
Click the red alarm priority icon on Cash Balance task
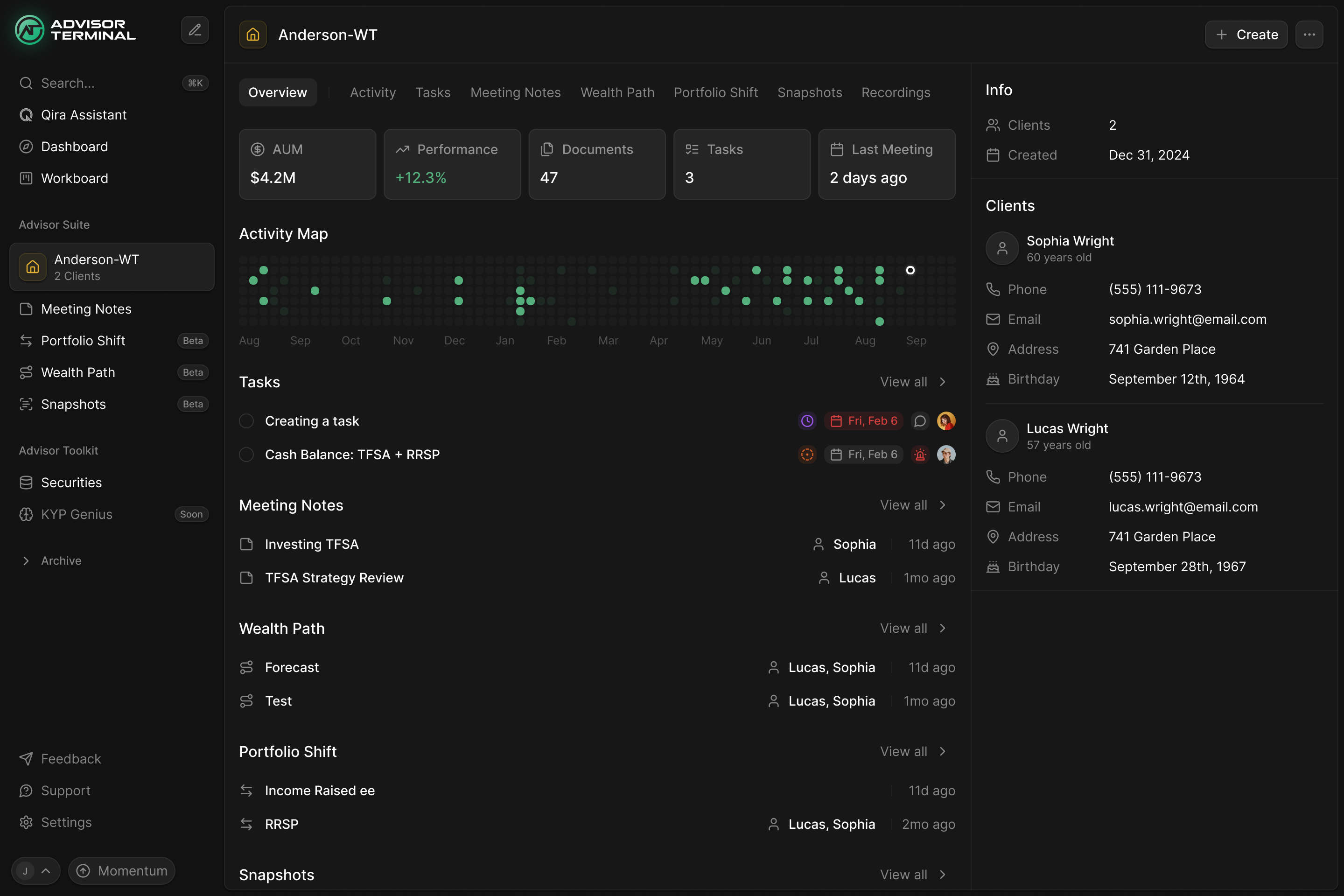[920, 455]
